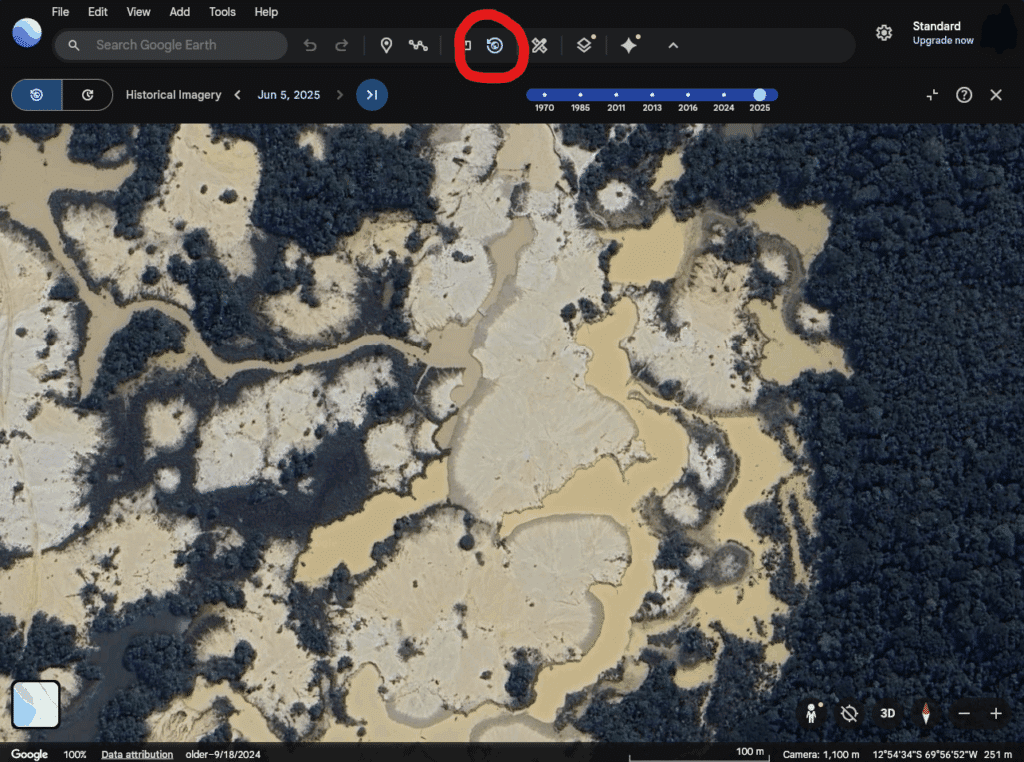The image size is (1024, 762).
Task: Collapse the historical imagery timeline panel
Action: [x=932, y=95]
